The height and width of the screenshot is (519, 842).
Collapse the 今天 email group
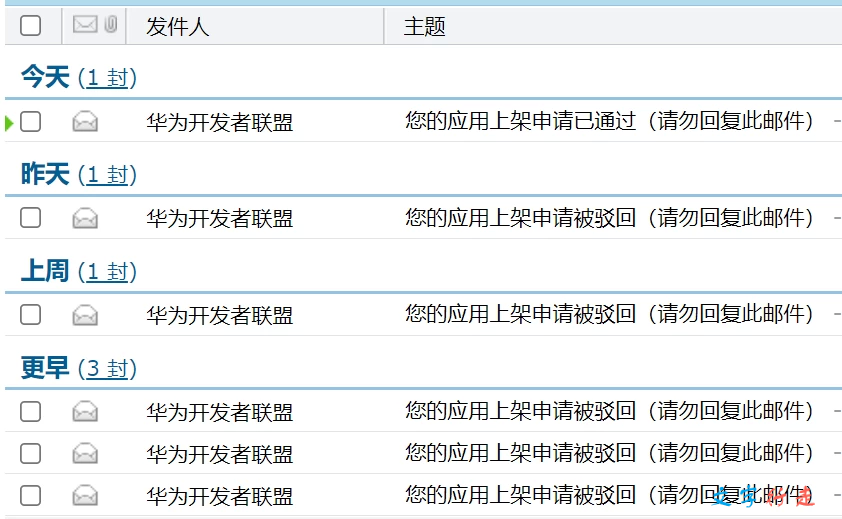pyautogui.click(x=45, y=77)
